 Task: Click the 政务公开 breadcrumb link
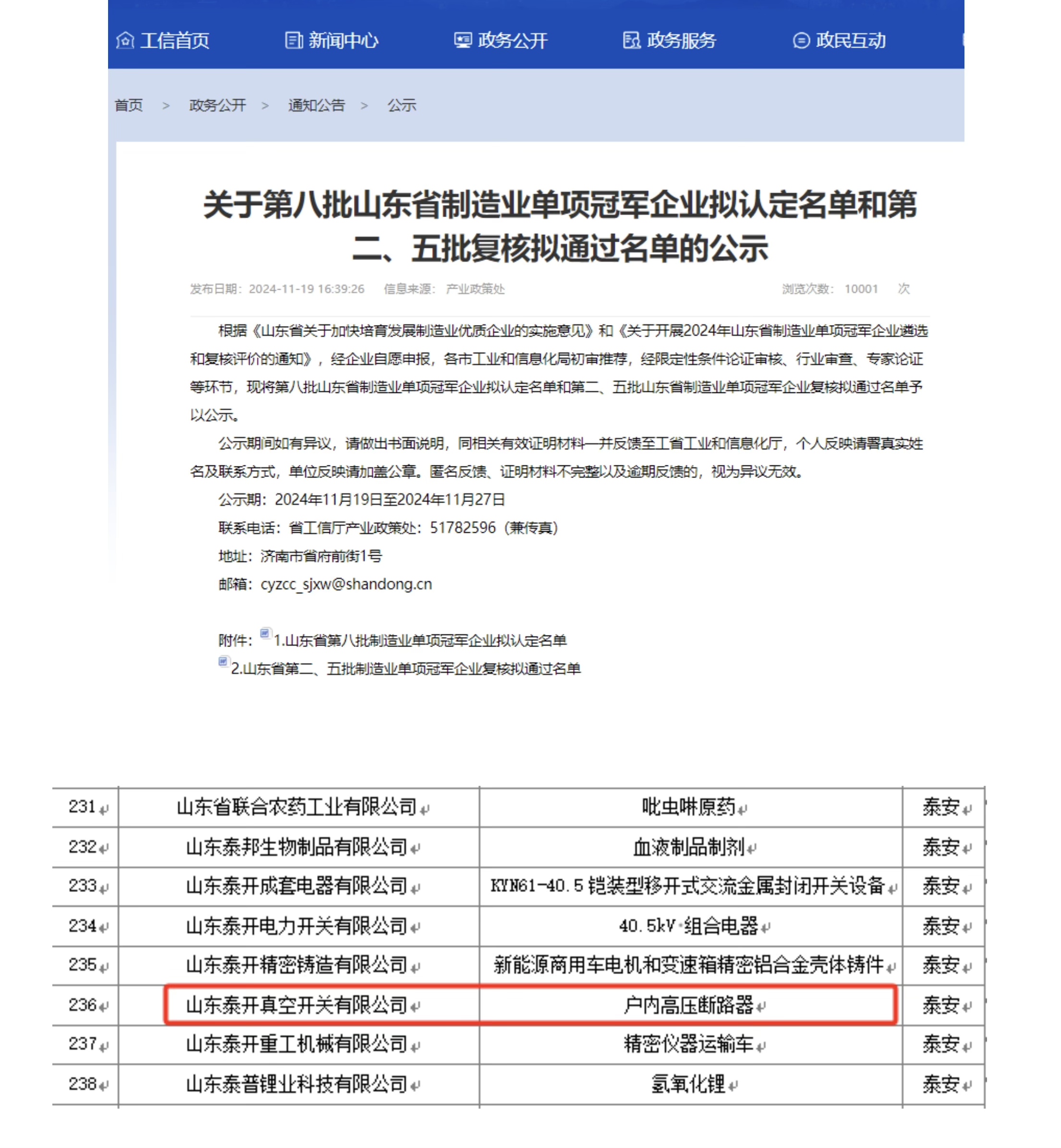click(x=218, y=105)
